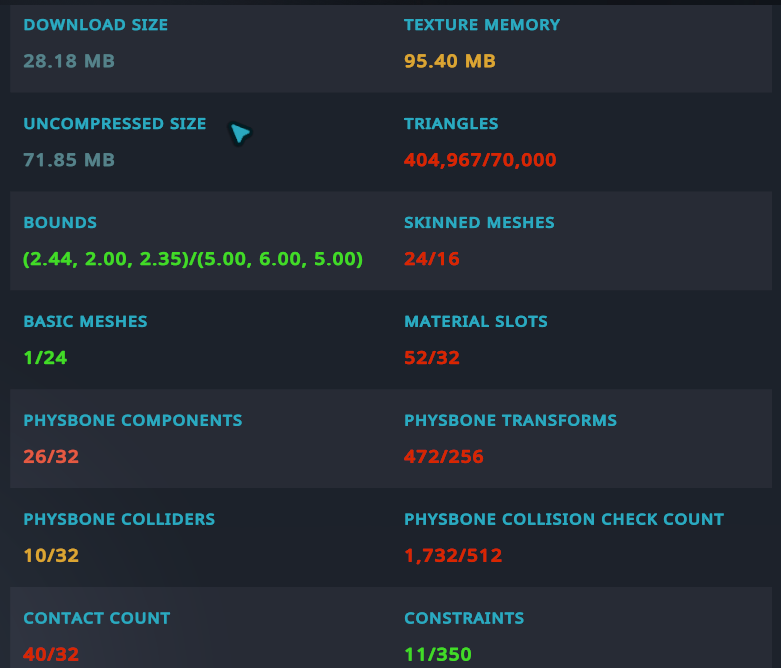
Task: Select the 95.40 MB texture memory value
Action: coord(450,61)
